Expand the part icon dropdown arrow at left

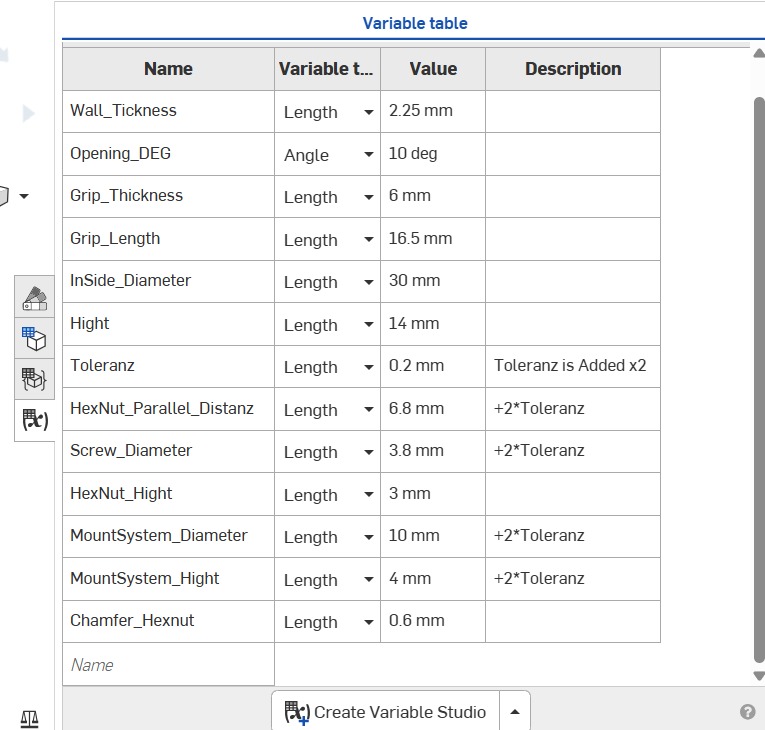[x=24, y=196]
